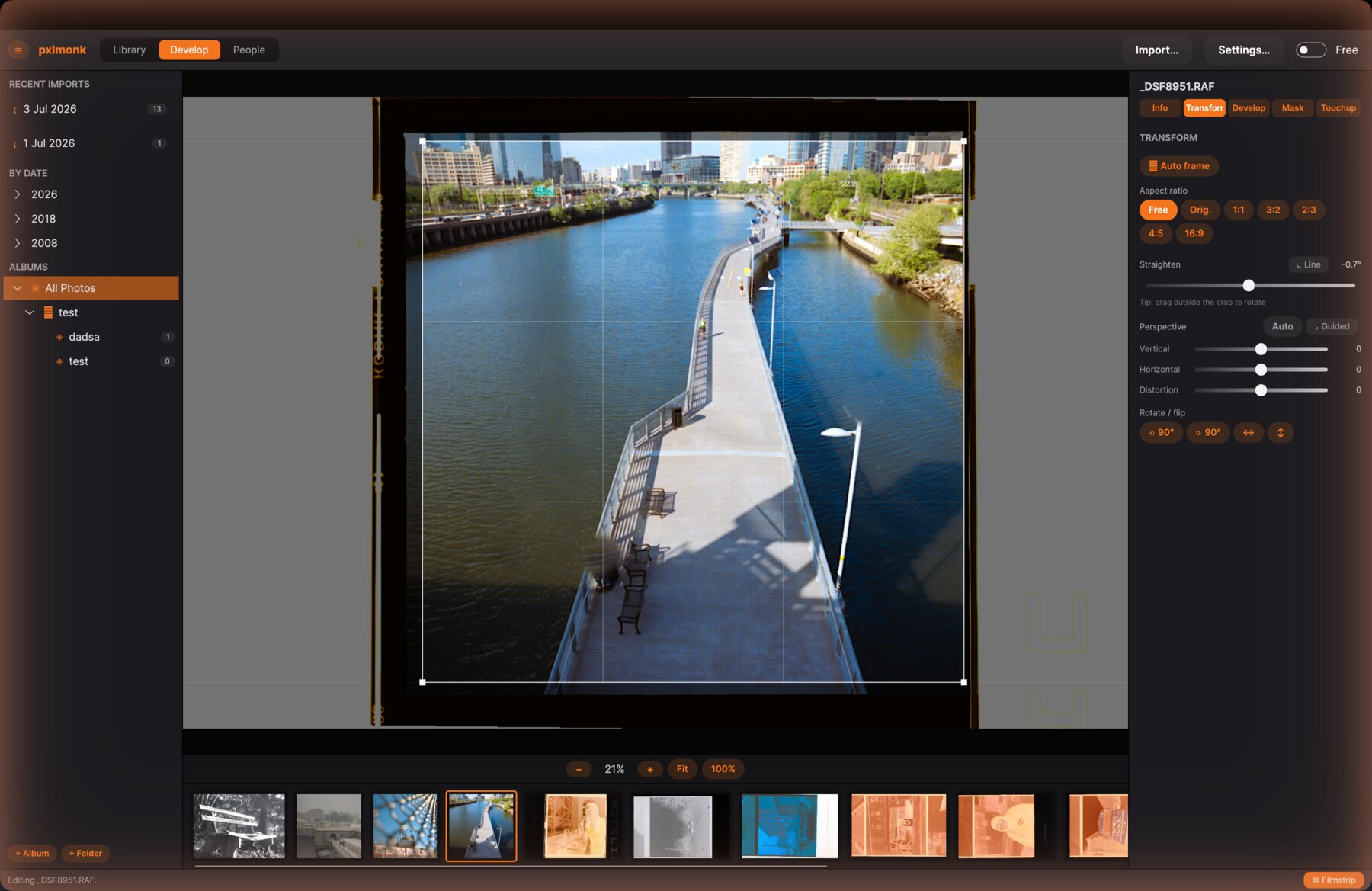This screenshot has width=1372, height=891.
Task: Expand the 2018 date group
Action: point(18,219)
